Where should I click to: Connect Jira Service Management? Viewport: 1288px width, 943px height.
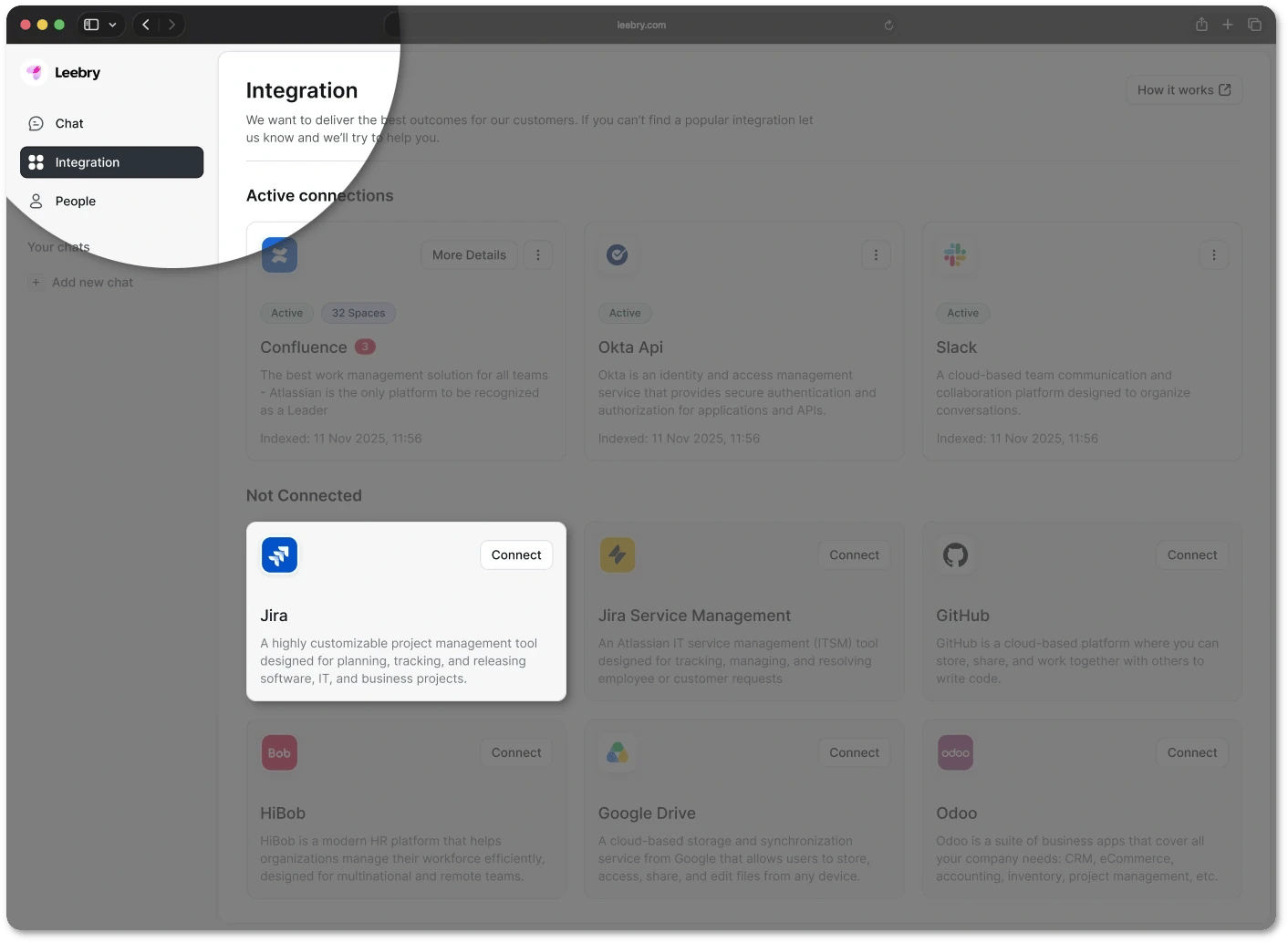855,554
